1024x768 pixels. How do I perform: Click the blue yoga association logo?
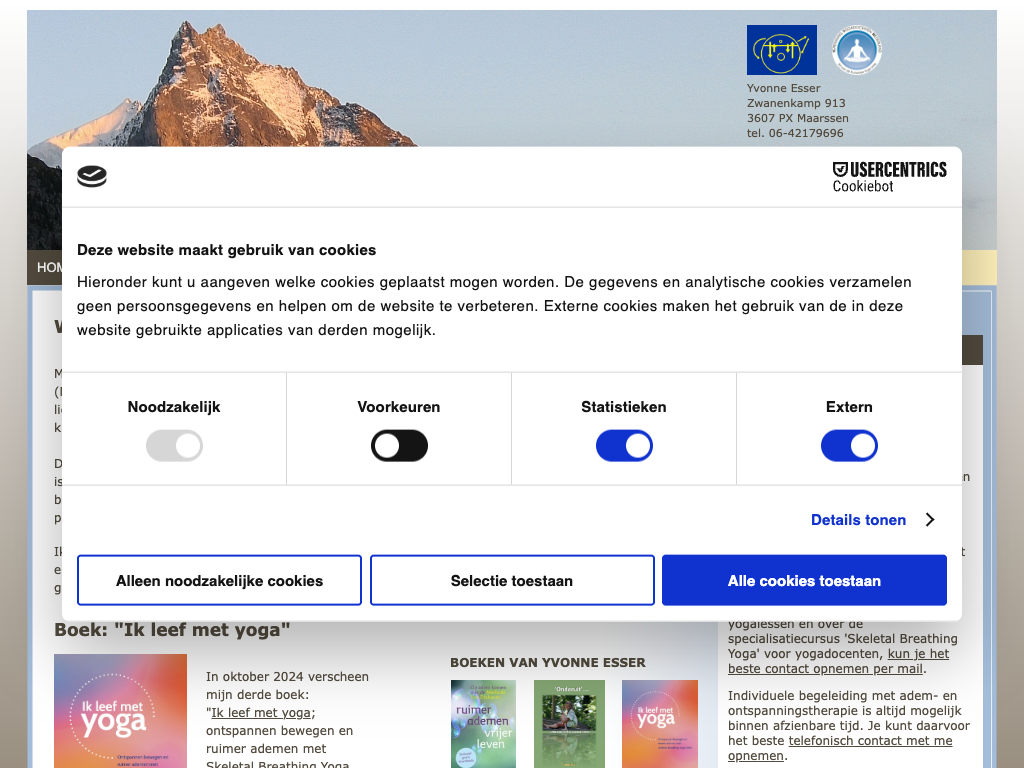[x=782, y=50]
